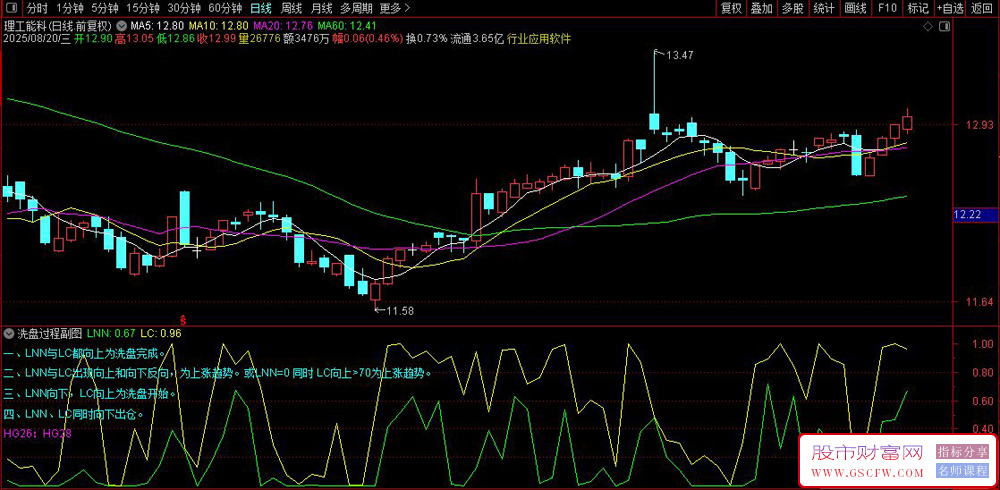Click the MA5: 12.80 indicator label
This screenshot has height=490, width=1000.
point(158,27)
